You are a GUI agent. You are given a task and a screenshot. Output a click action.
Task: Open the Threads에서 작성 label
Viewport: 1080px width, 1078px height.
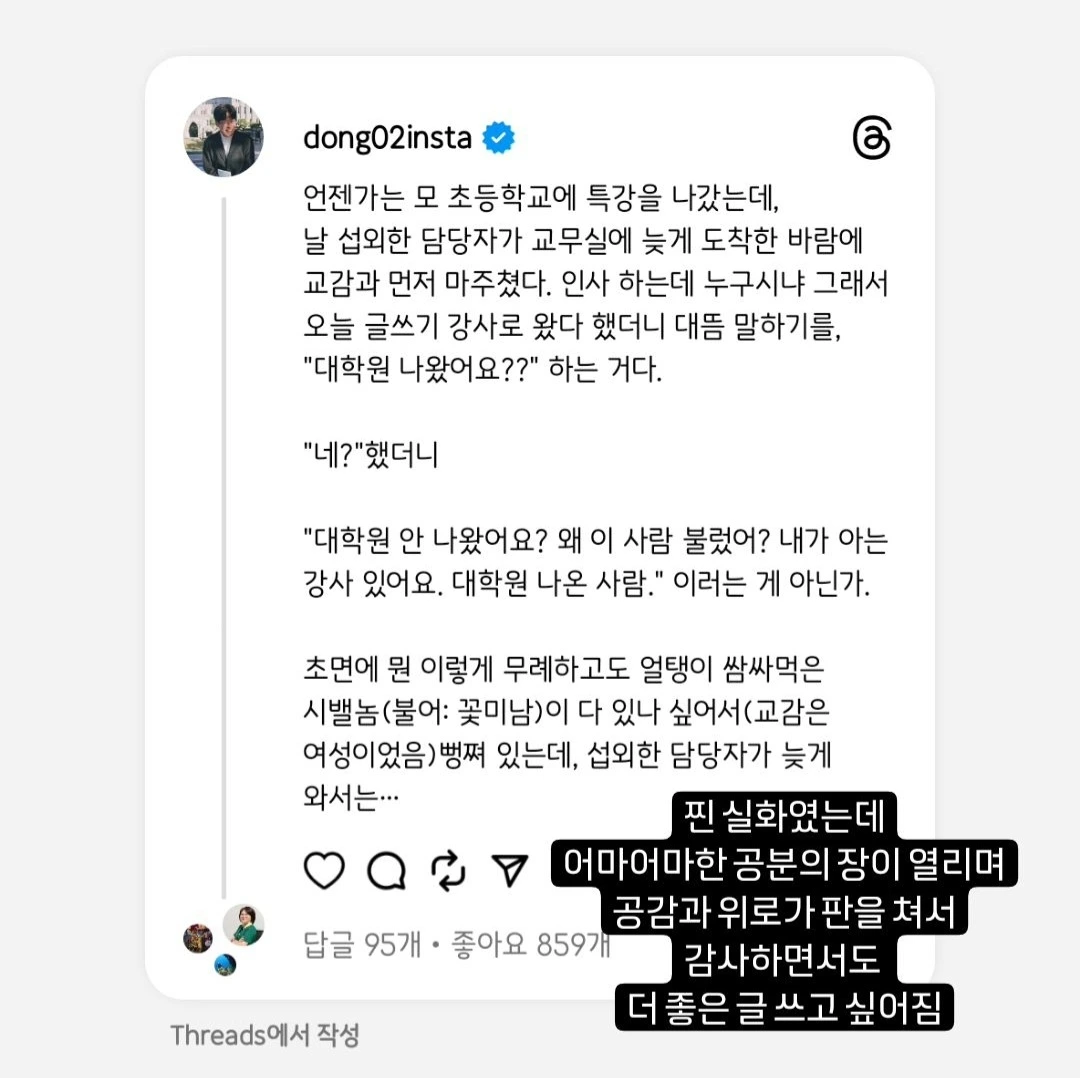pyautogui.click(x=264, y=1035)
